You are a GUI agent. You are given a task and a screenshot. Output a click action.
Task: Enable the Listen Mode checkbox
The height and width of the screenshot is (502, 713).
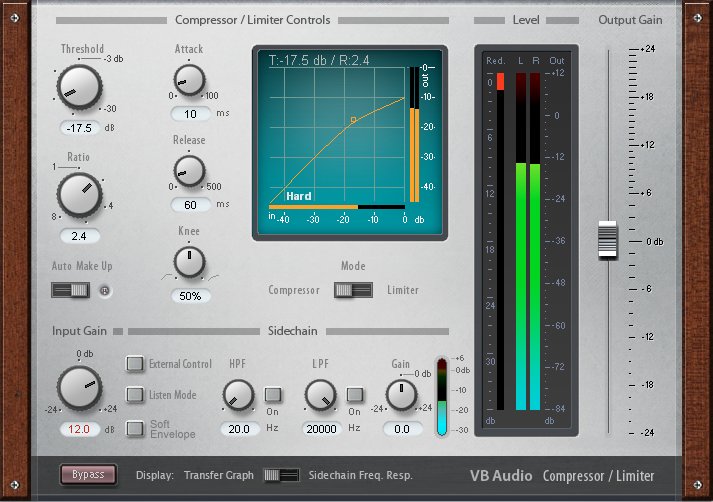[135, 395]
